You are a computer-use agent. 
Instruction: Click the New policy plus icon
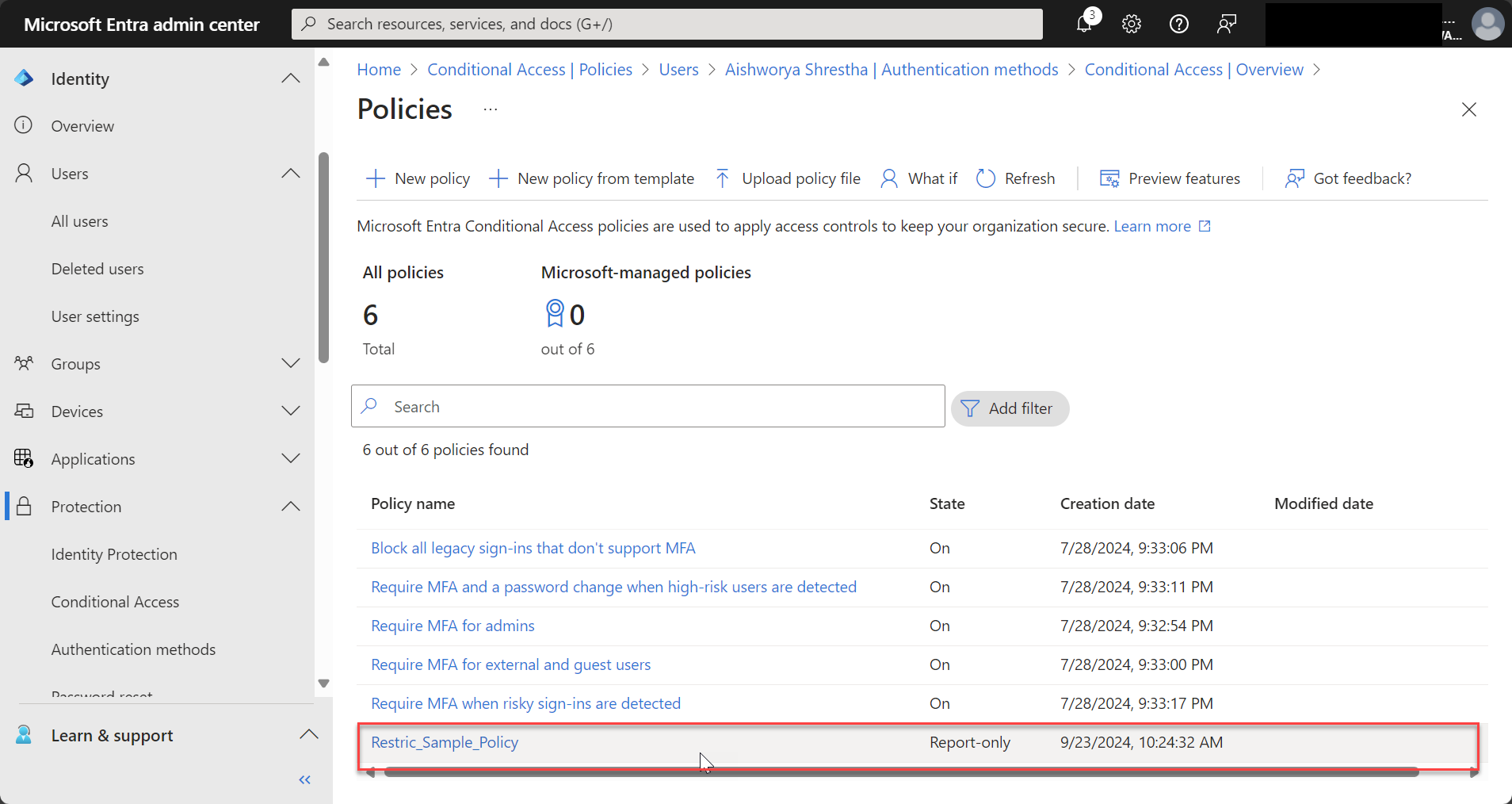(376, 178)
